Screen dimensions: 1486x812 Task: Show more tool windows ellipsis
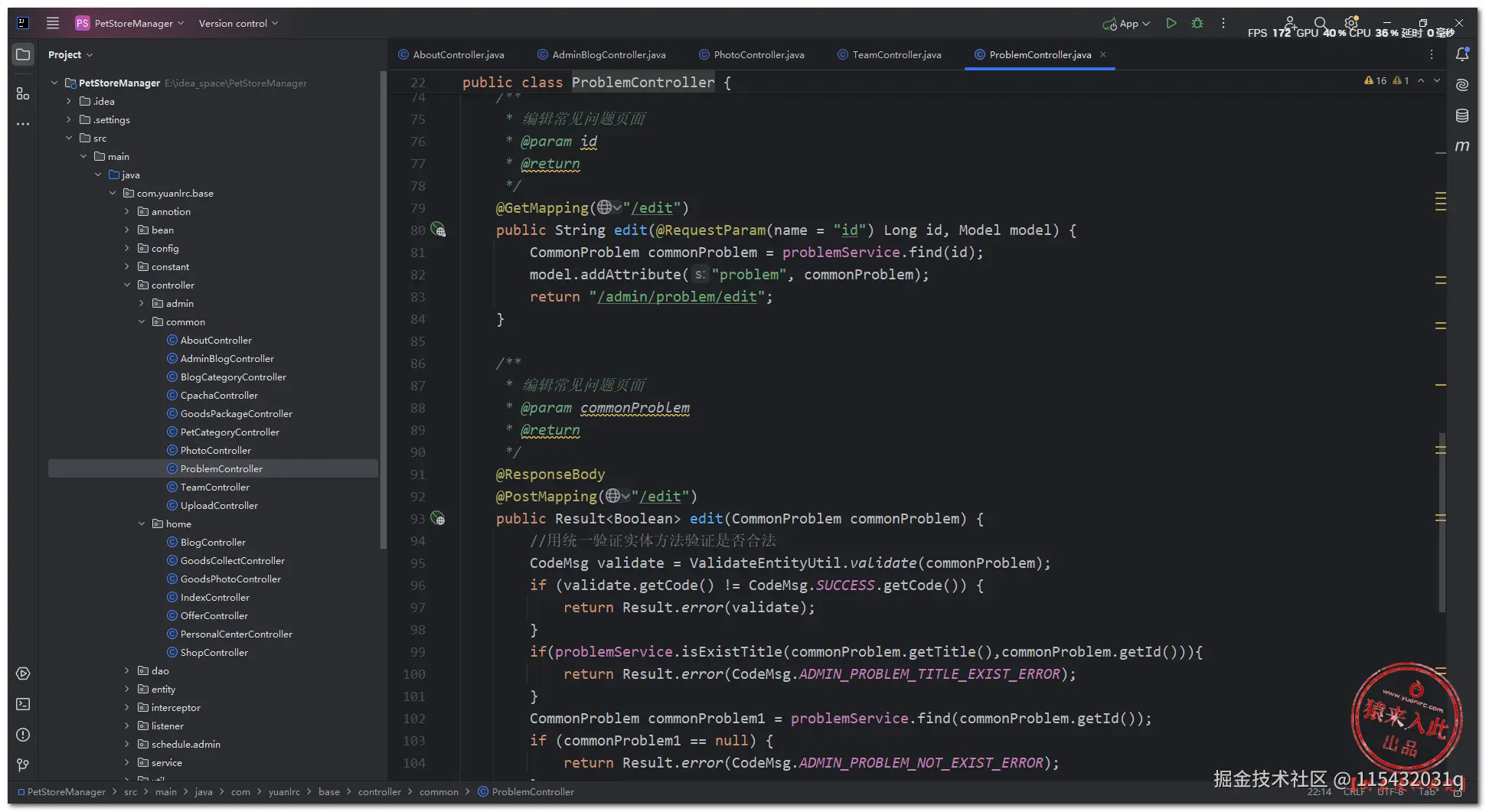point(23,123)
